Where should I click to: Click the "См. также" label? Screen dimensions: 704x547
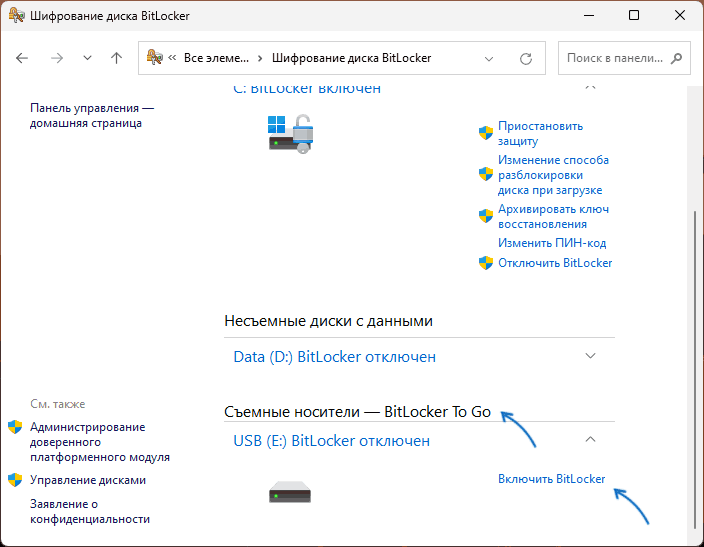pyautogui.click(x=57, y=404)
